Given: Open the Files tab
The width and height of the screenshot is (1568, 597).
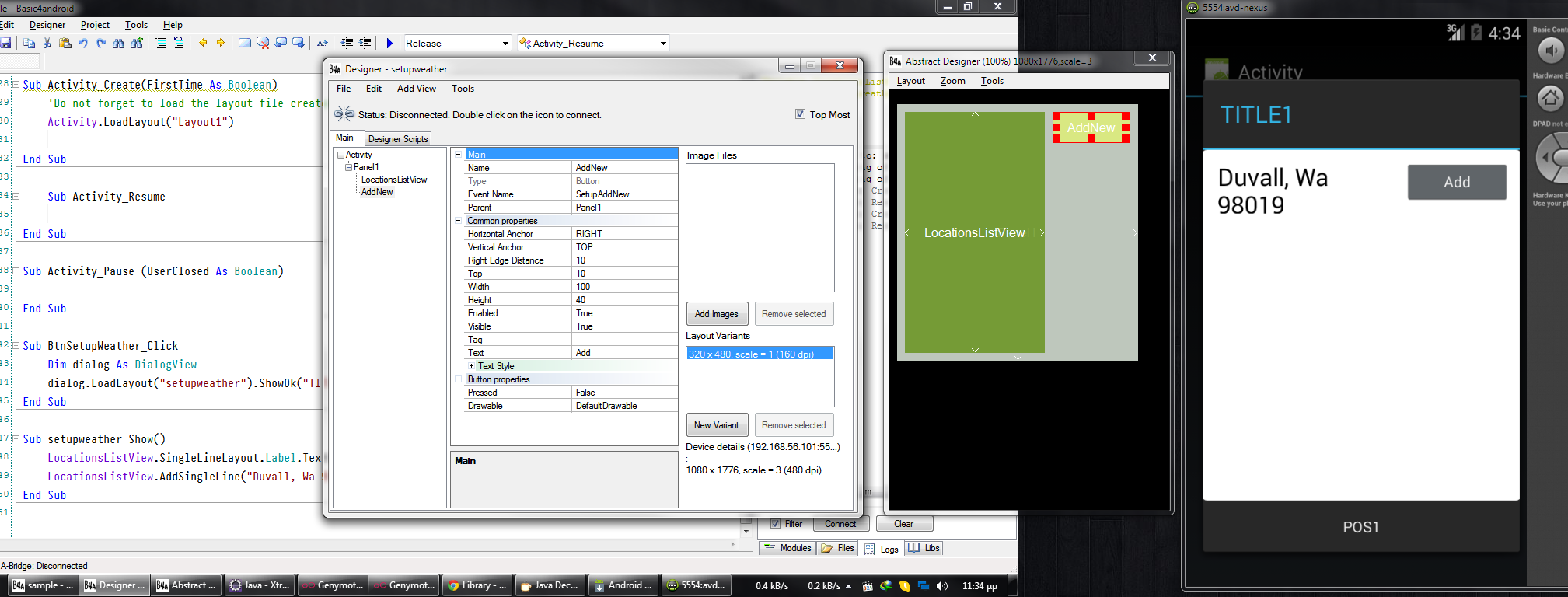Looking at the screenshot, I should pyautogui.click(x=839, y=548).
